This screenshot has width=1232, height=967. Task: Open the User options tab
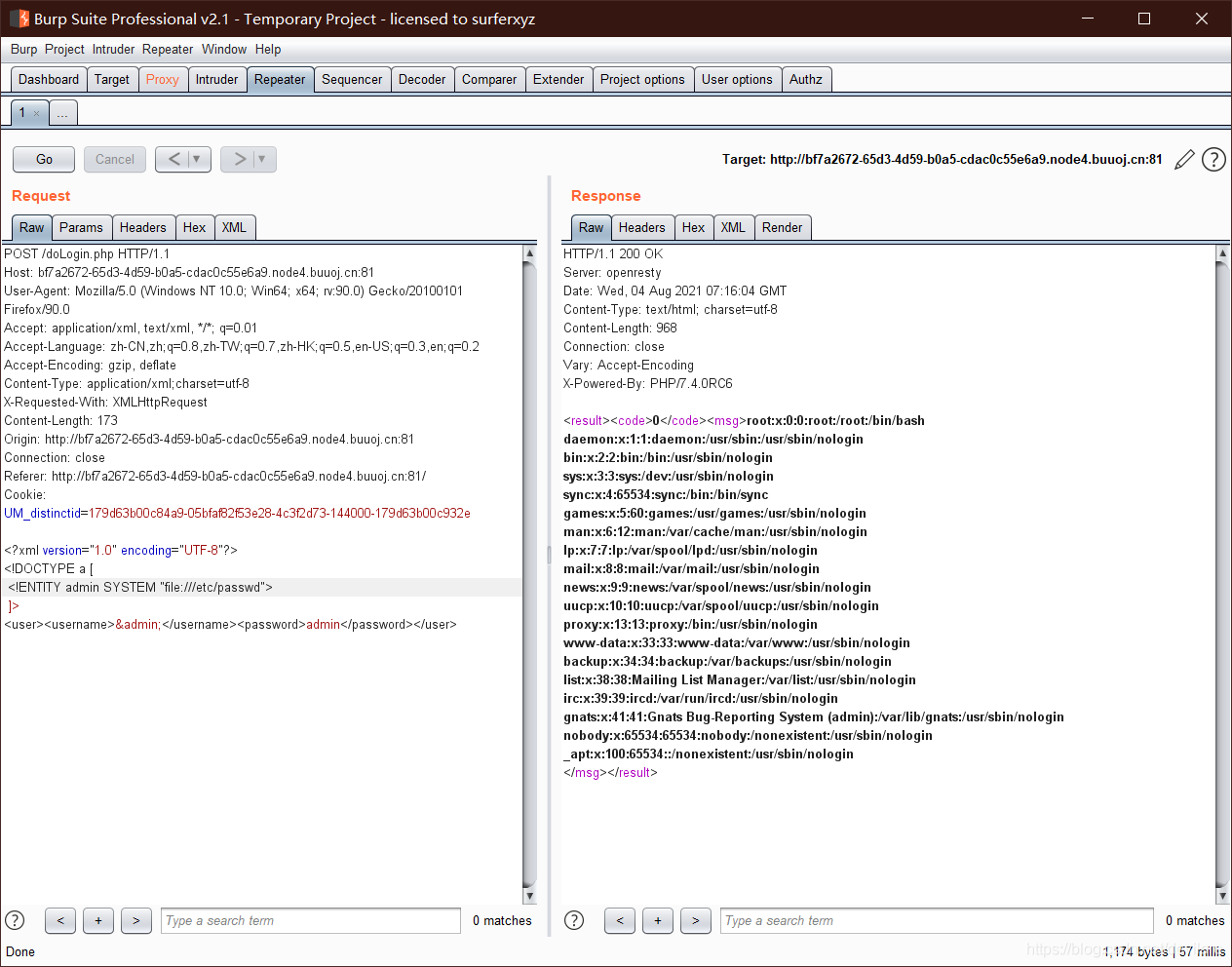737,80
